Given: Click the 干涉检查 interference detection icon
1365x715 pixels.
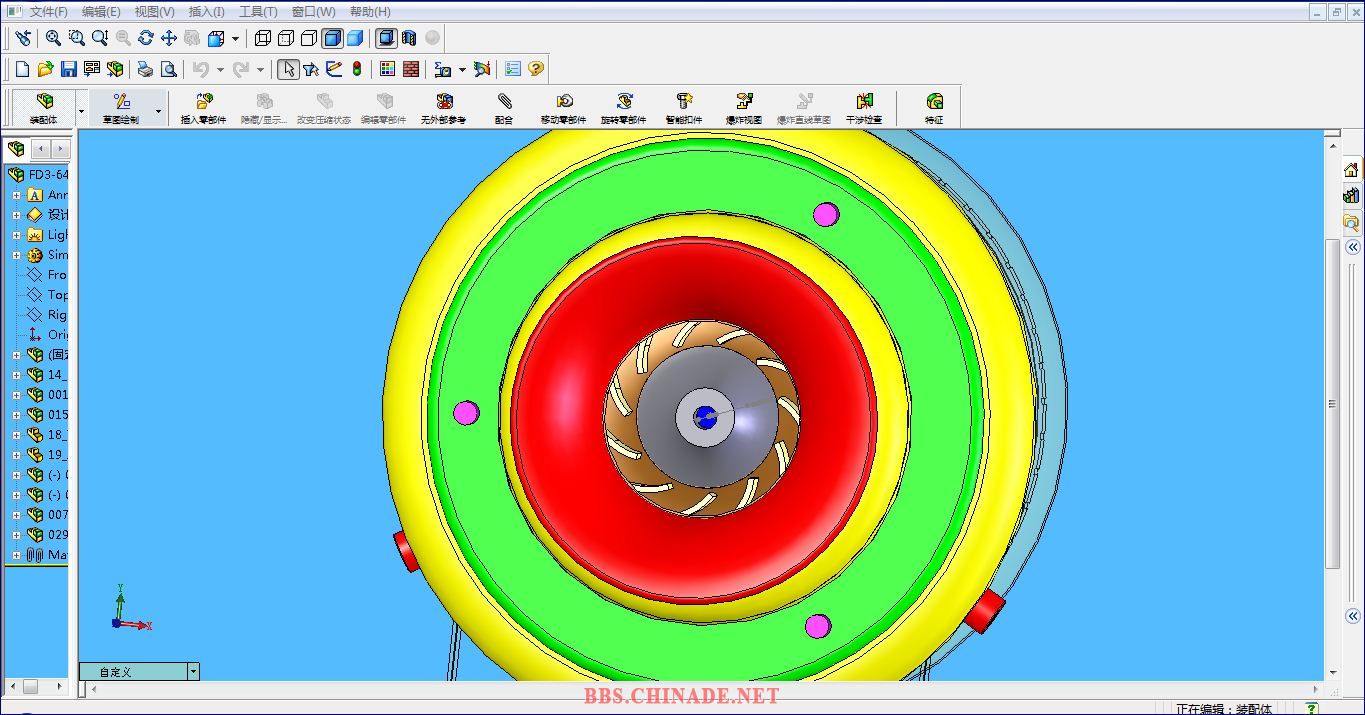Looking at the screenshot, I should pos(864,108).
